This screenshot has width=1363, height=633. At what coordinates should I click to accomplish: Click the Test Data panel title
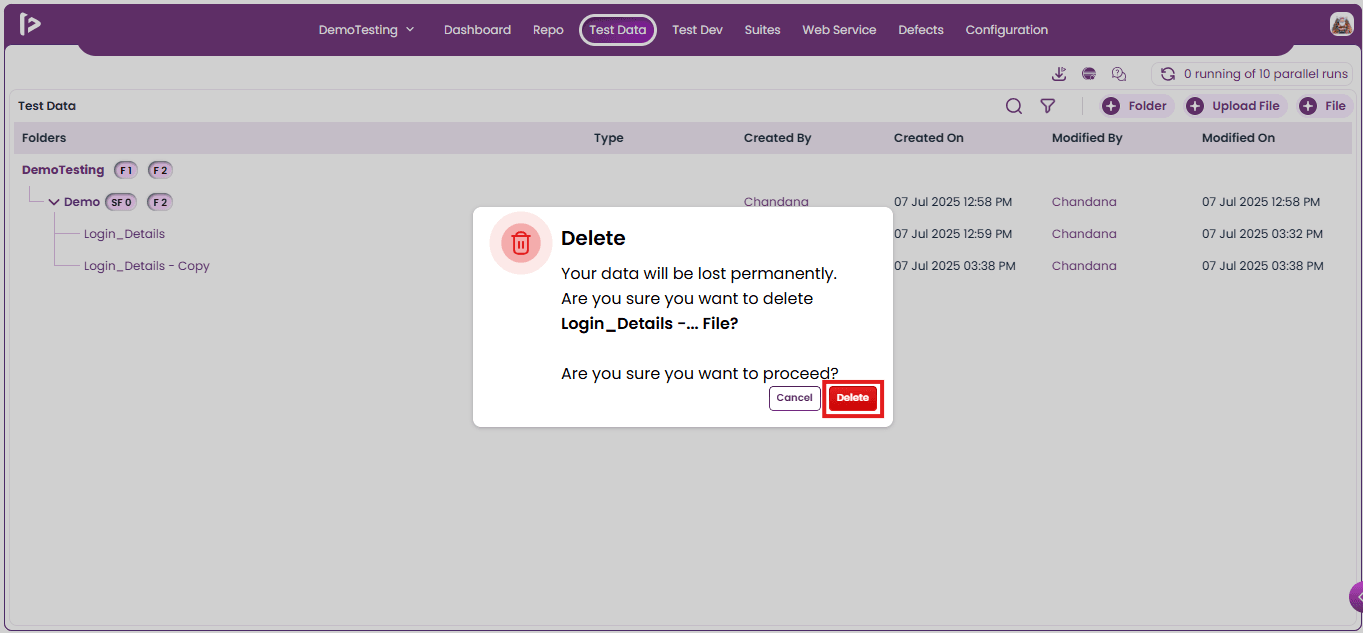(x=47, y=106)
